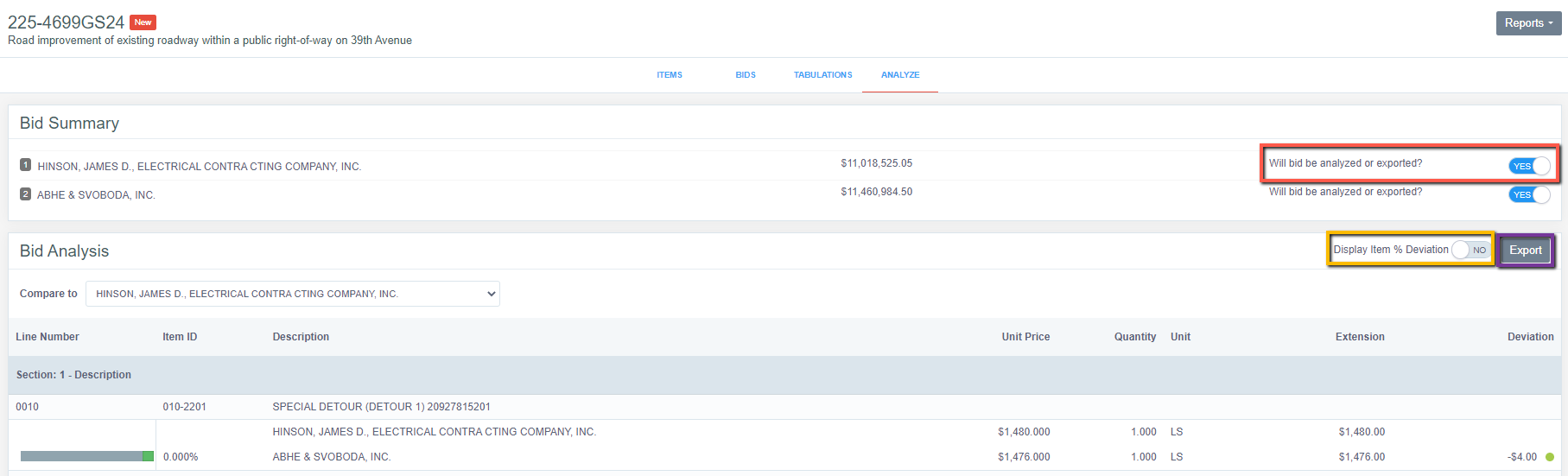Click the rank 2 badge beside Abhe & Svoboda

pyautogui.click(x=25, y=194)
